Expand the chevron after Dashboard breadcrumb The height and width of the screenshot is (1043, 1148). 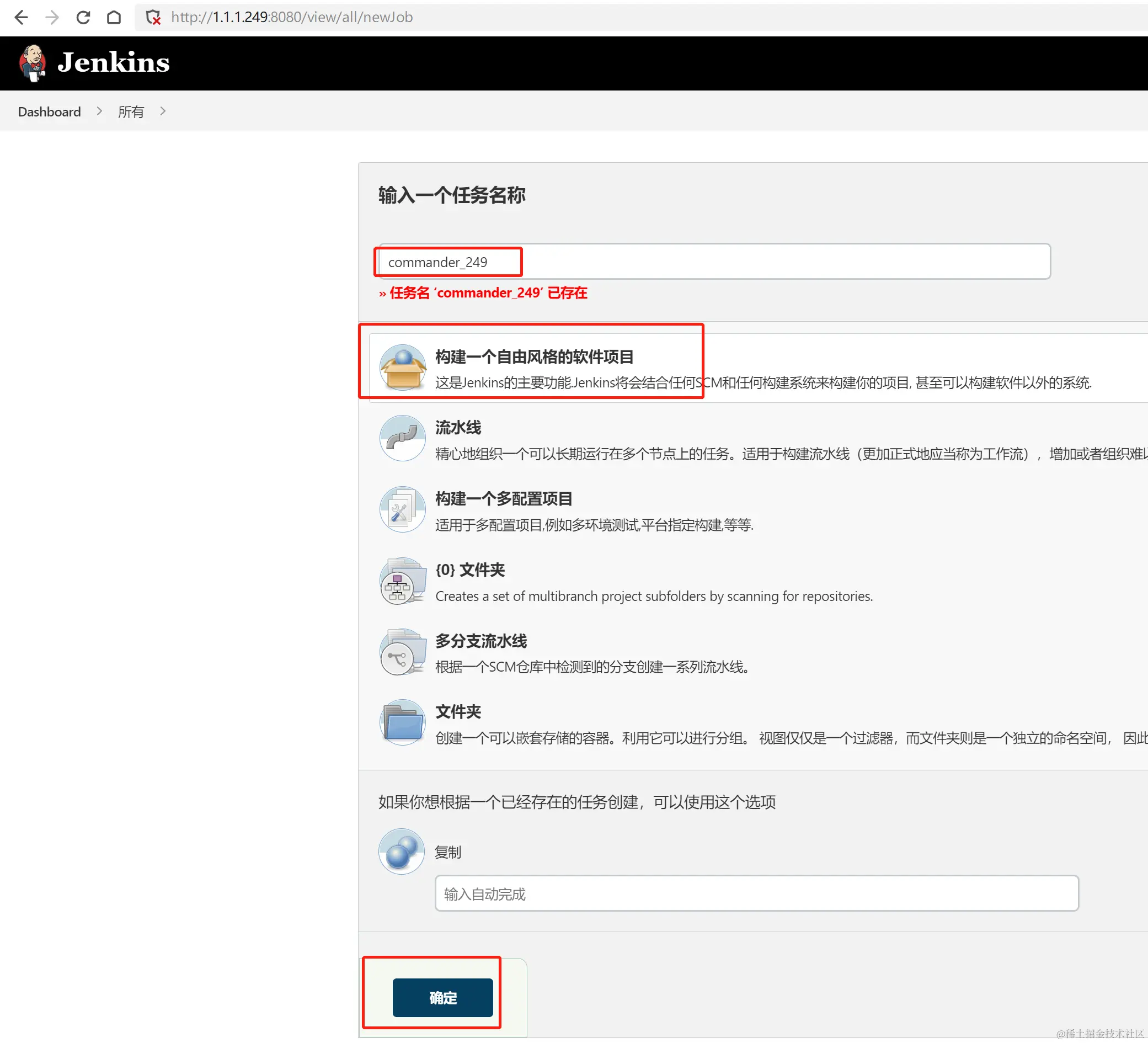[x=99, y=111]
